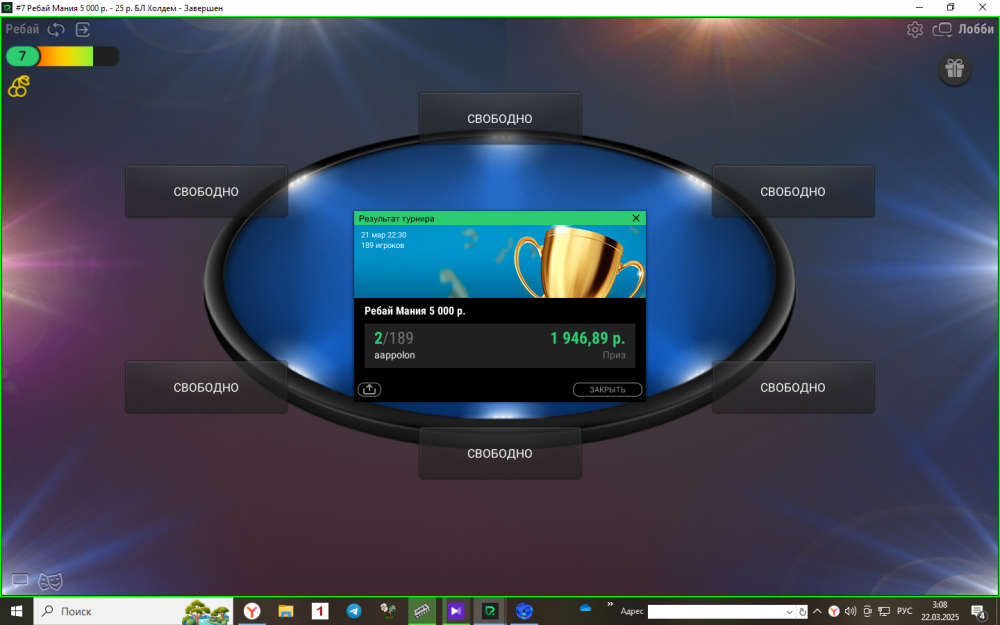Viewport: 1000px width, 625px height.
Task: Open table settings gear icon
Action: tap(915, 30)
